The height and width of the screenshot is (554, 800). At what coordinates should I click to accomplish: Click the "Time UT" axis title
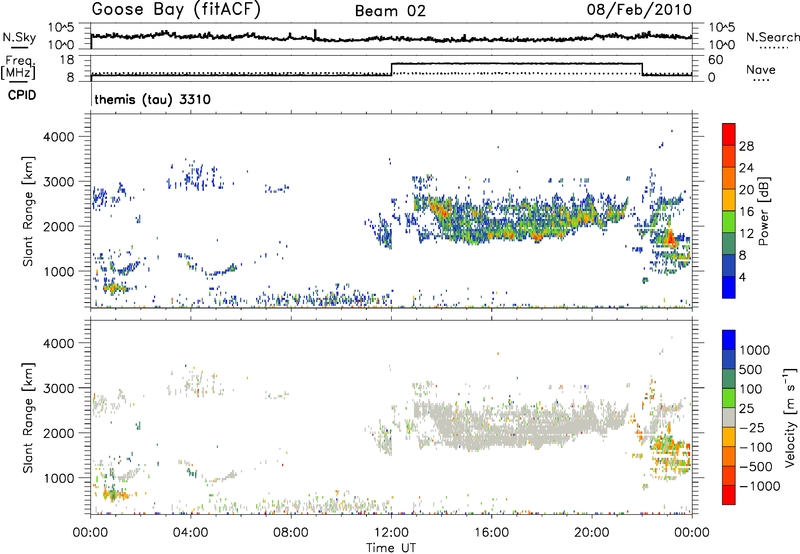391,548
